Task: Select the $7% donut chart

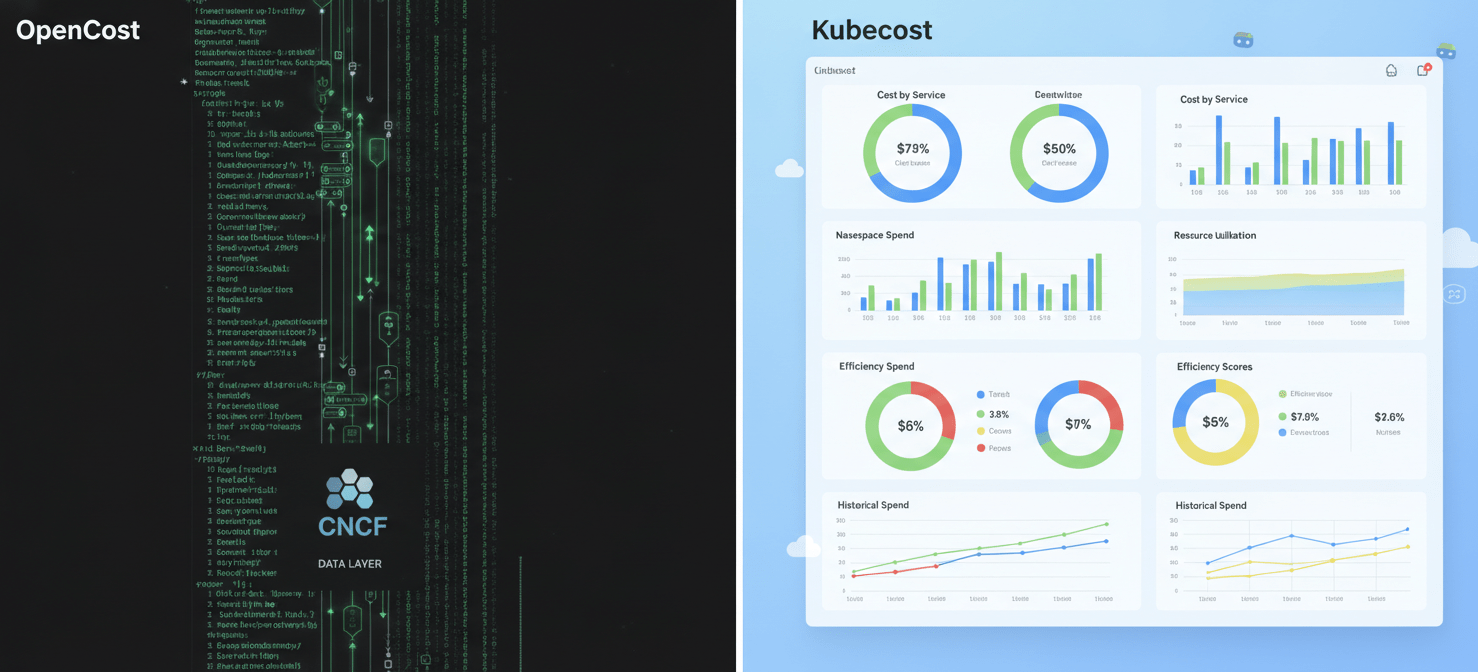Action: [x=1078, y=424]
